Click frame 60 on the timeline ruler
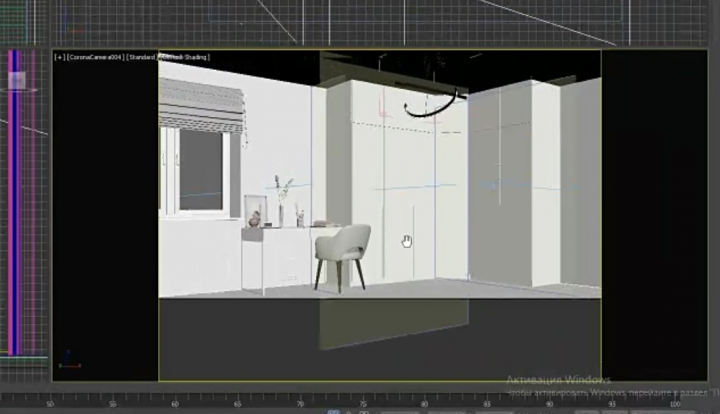 pos(174,404)
